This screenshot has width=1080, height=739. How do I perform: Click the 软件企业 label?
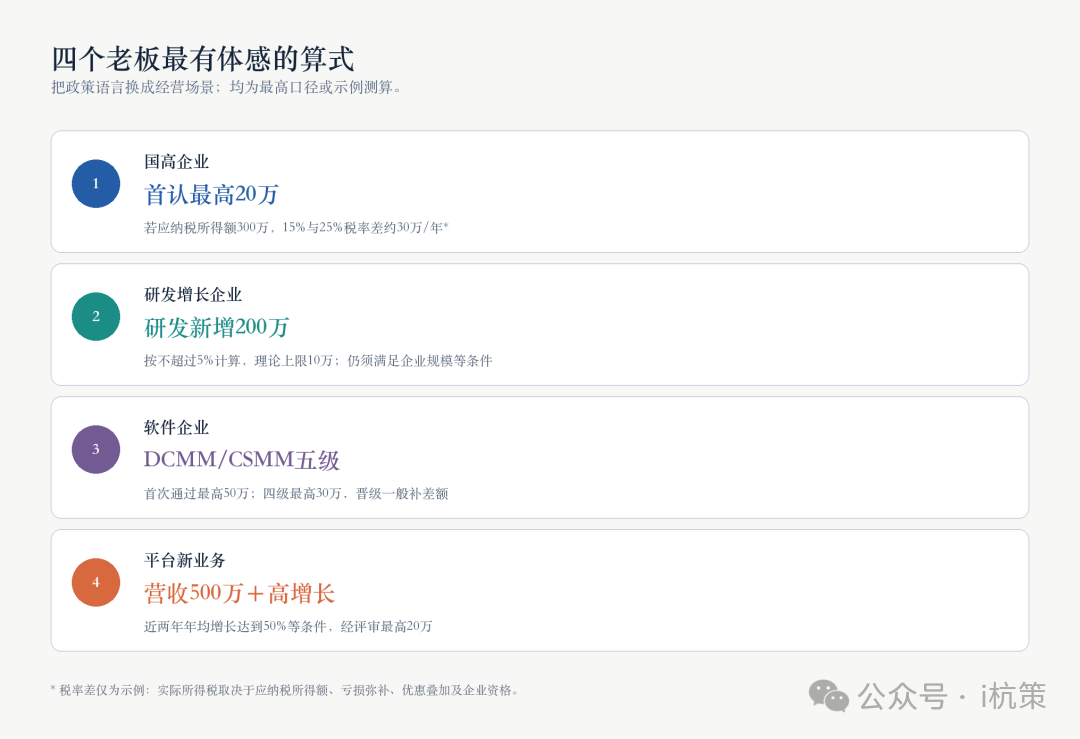tap(176, 428)
